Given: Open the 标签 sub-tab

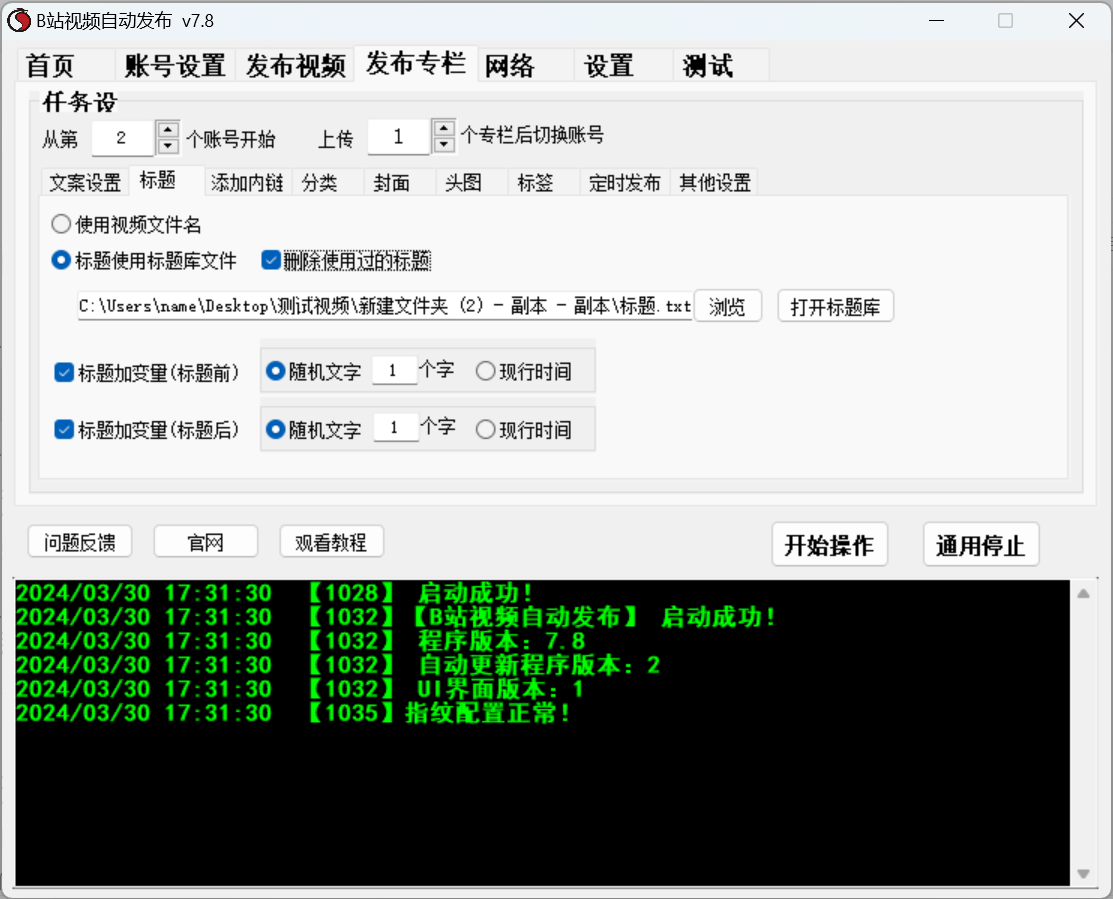Looking at the screenshot, I should 544,182.
